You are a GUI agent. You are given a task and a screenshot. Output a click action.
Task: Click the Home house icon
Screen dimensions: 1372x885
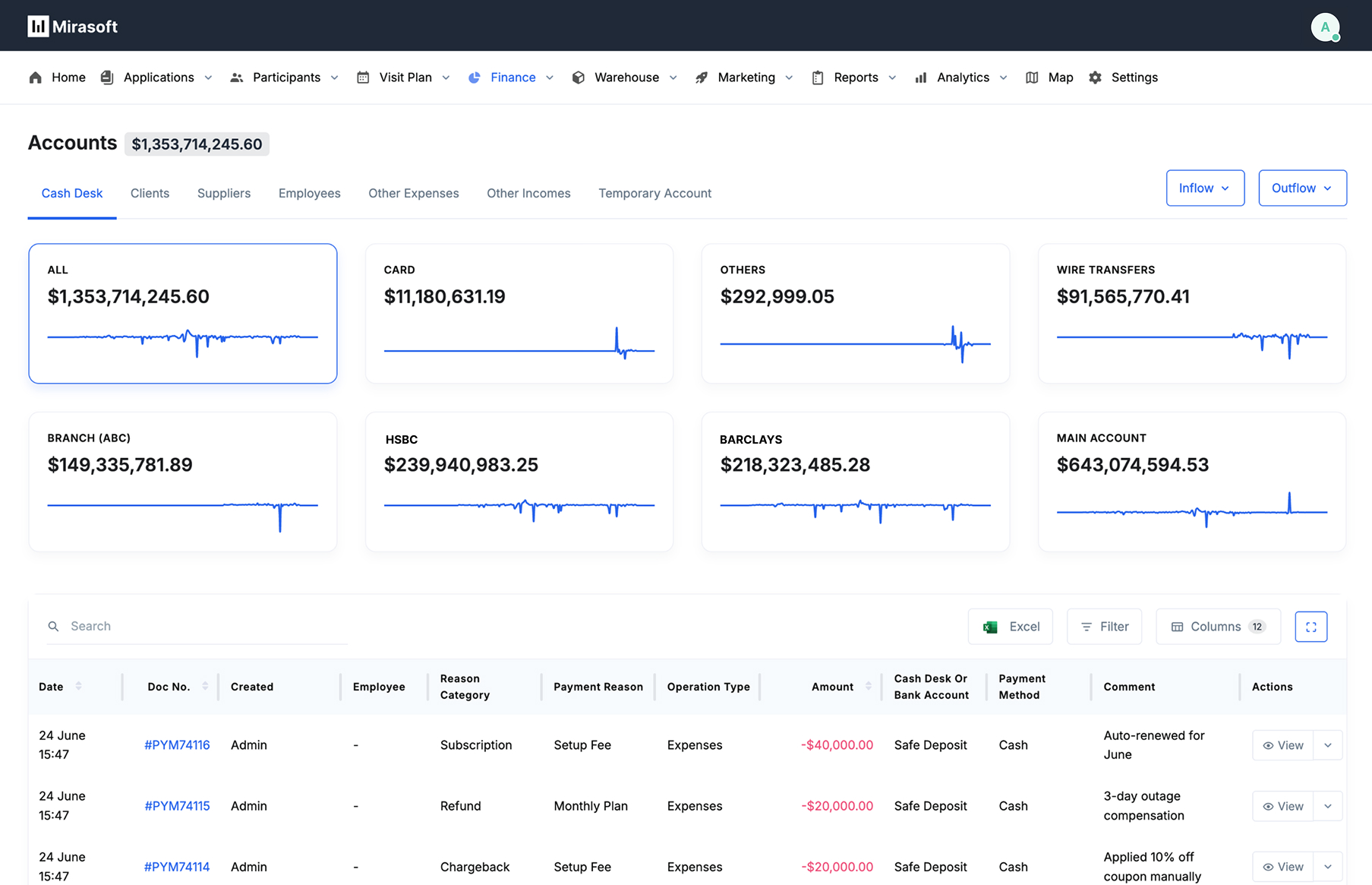click(36, 77)
